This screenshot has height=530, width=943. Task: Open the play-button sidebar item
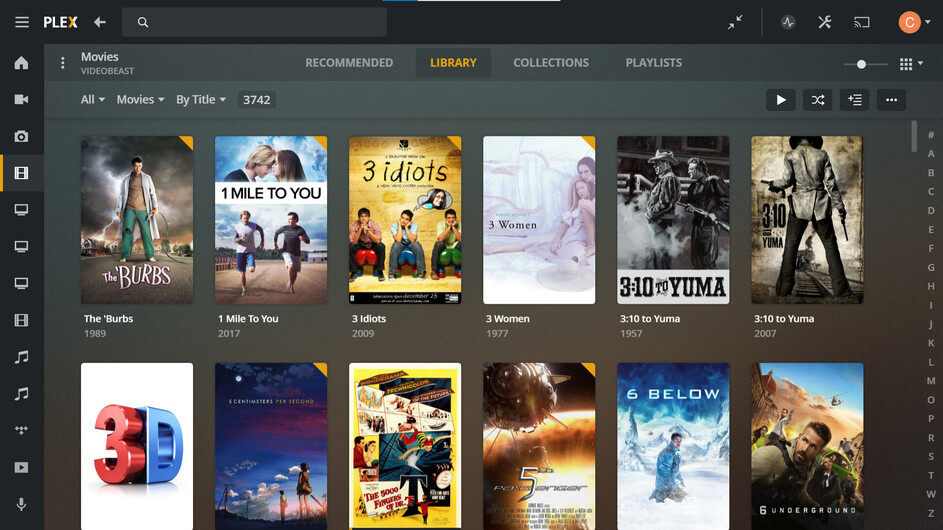click(x=22, y=467)
